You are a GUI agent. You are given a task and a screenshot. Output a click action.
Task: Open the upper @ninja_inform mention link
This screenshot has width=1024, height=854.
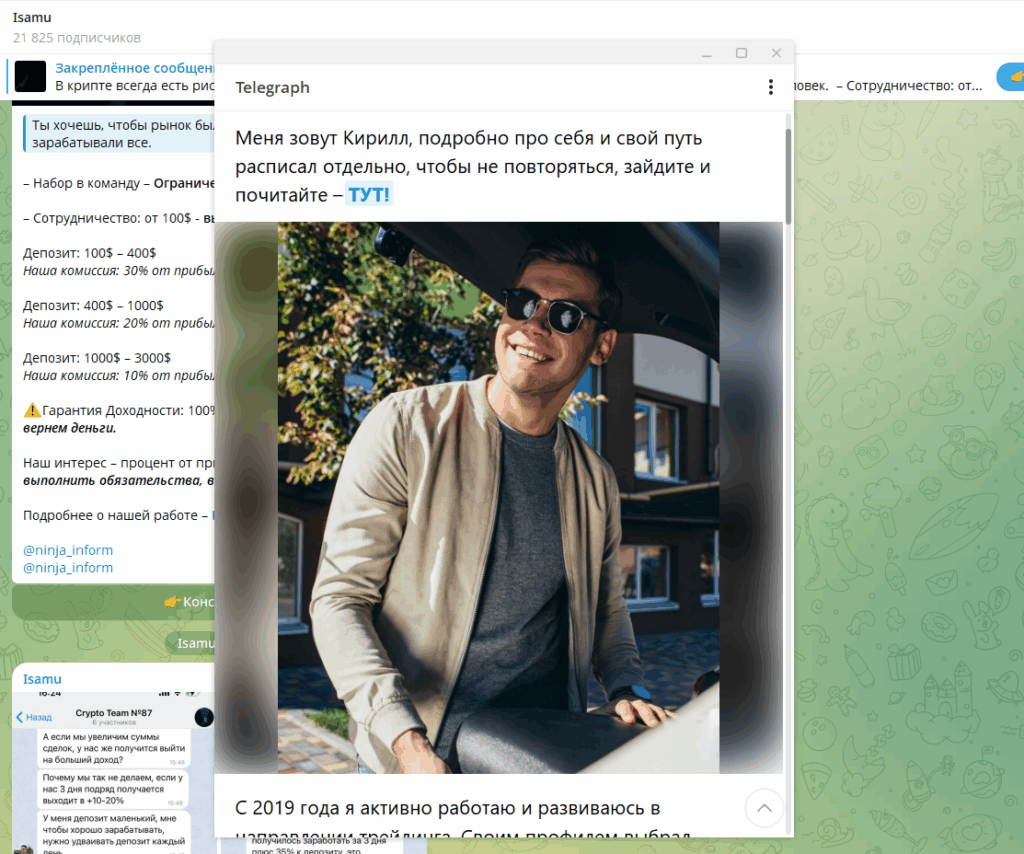click(68, 550)
